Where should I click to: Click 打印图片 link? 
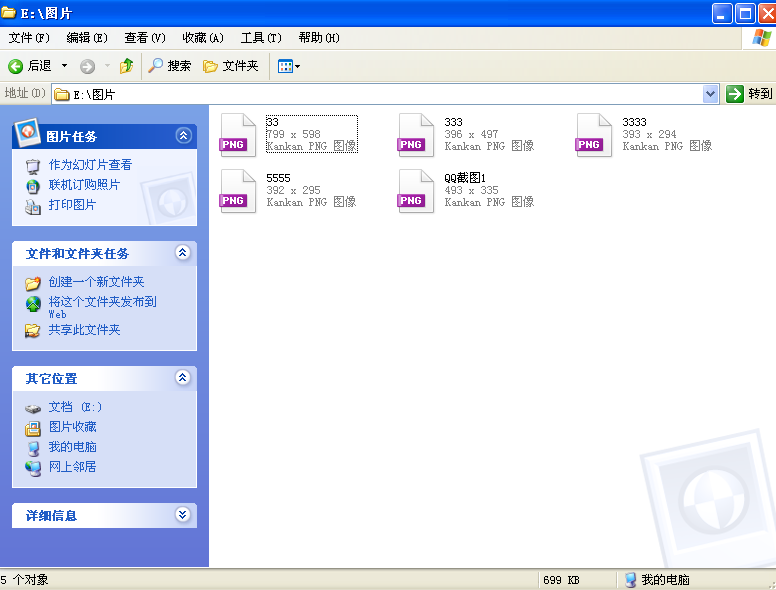coord(72,204)
